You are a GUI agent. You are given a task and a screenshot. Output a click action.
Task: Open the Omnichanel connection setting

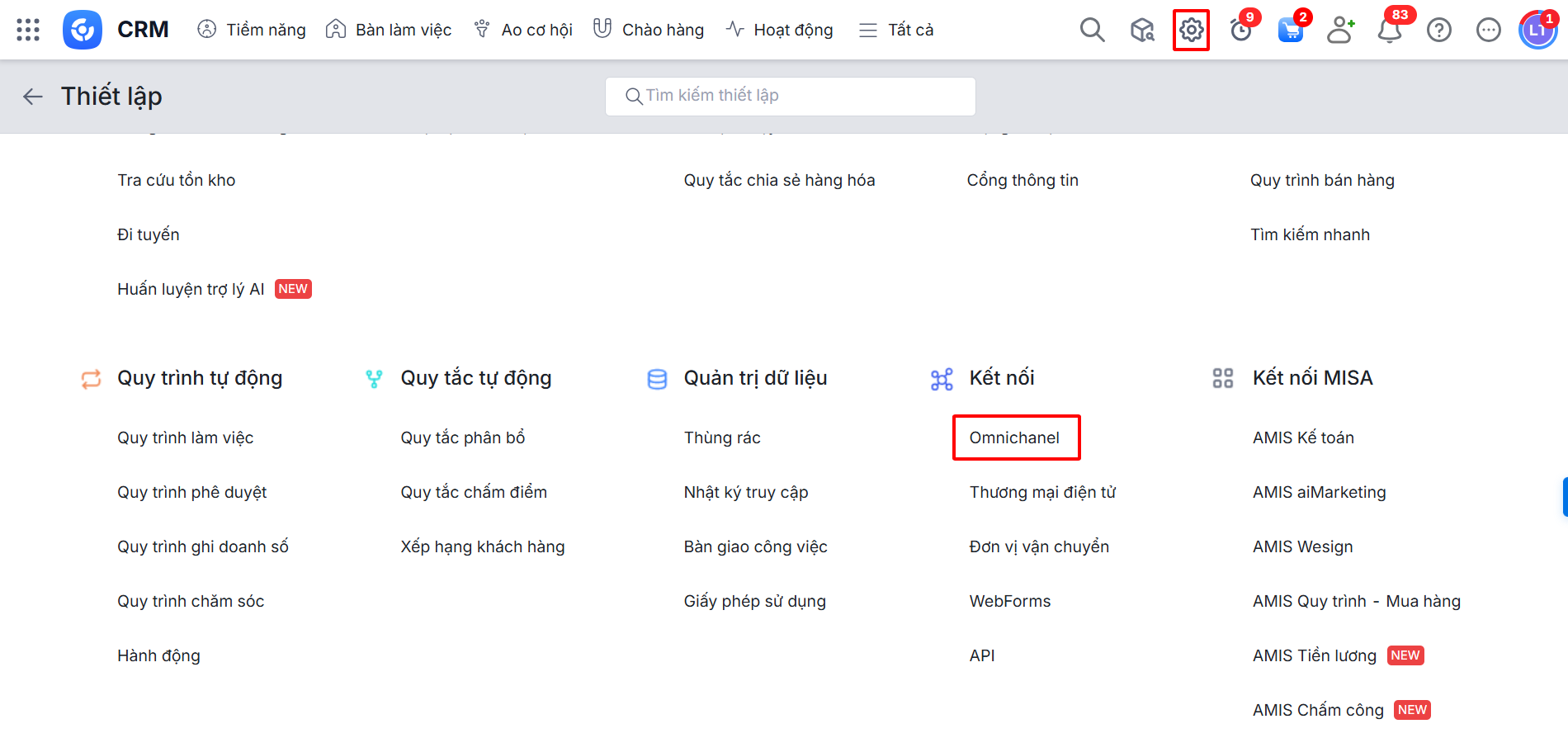(x=1014, y=438)
